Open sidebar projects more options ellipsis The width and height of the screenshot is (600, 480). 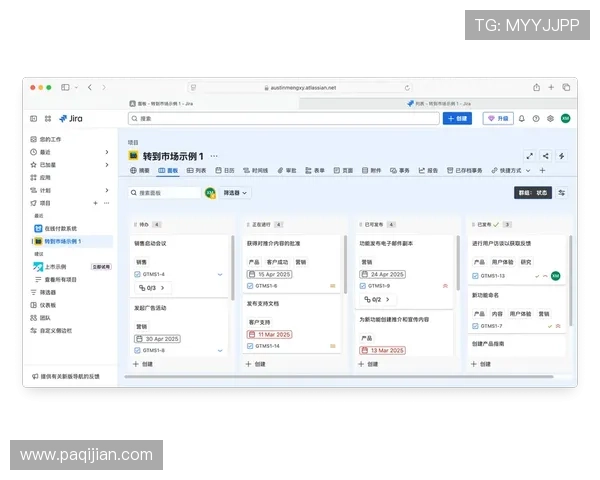pos(106,203)
